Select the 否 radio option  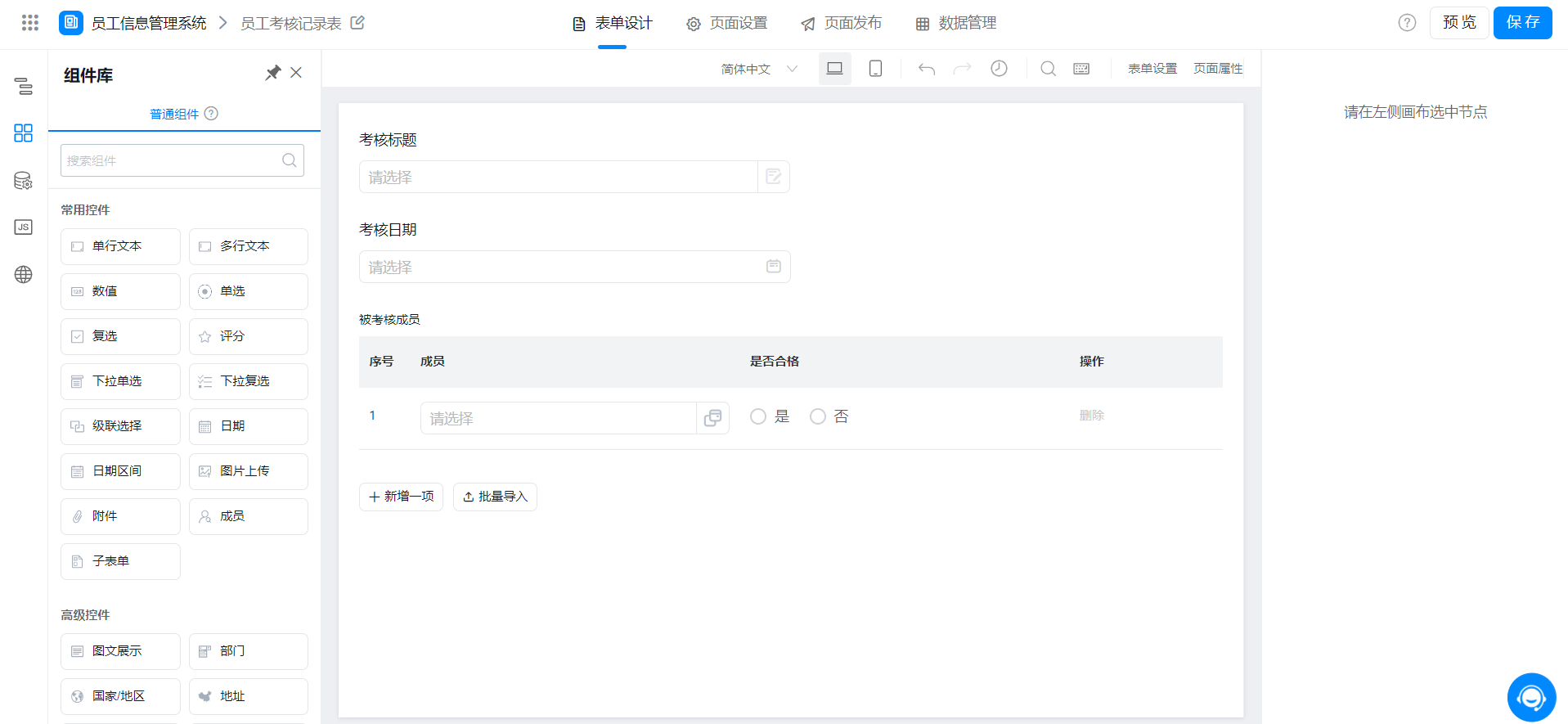818,416
